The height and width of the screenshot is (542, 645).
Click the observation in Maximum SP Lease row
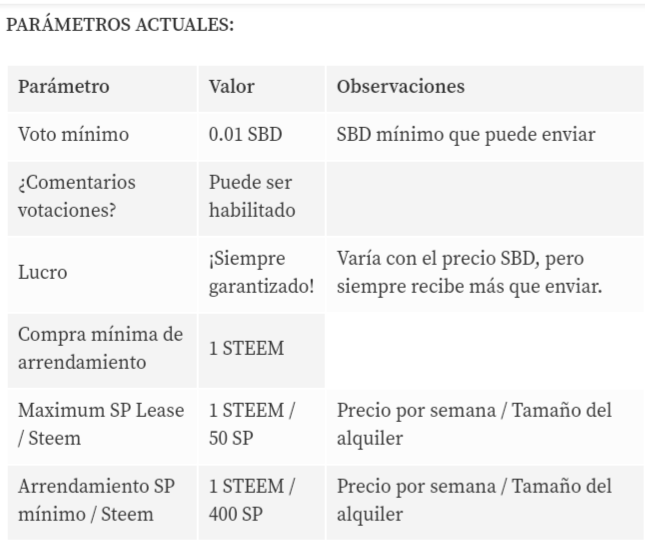click(474, 424)
